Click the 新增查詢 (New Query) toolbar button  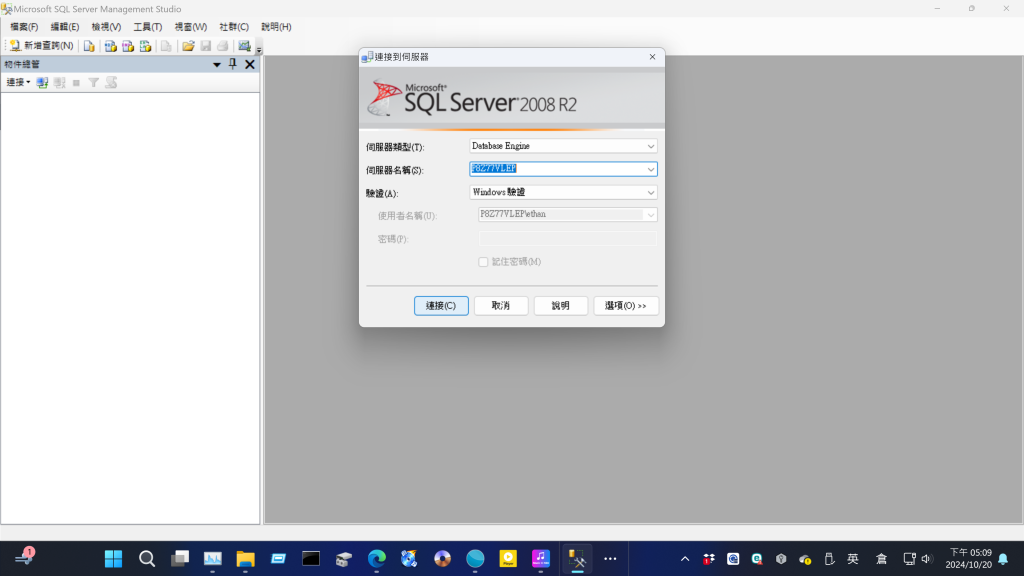(x=41, y=46)
